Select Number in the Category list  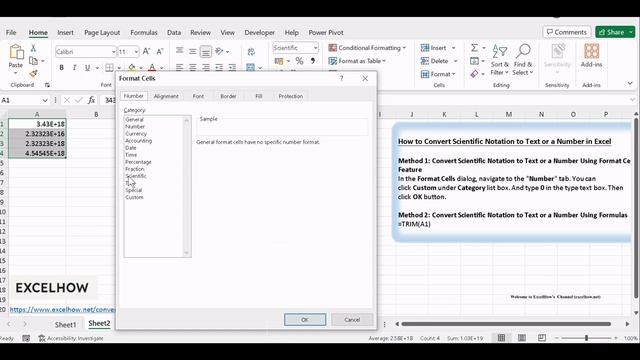(135, 127)
